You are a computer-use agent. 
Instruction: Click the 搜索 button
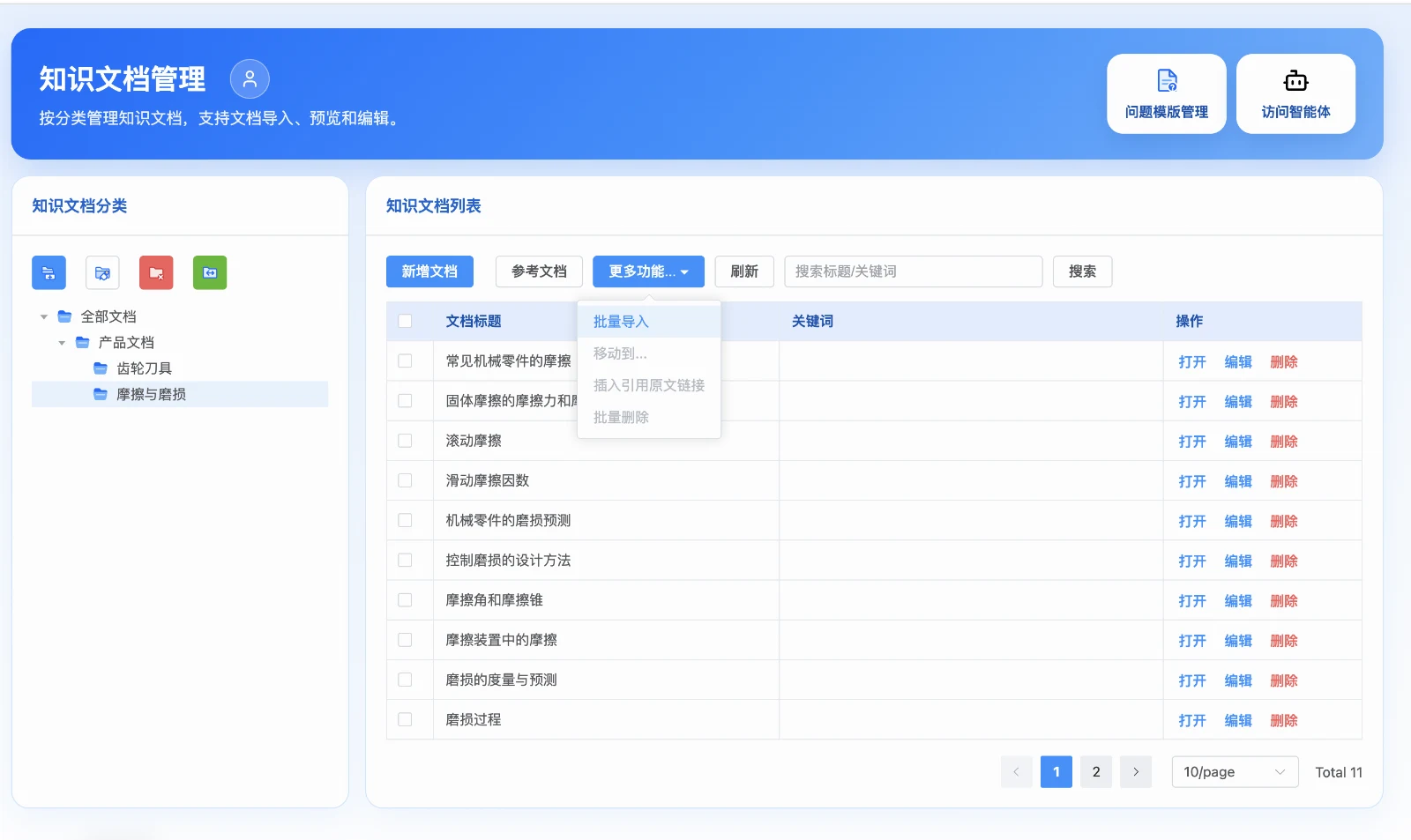click(1082, 271)
